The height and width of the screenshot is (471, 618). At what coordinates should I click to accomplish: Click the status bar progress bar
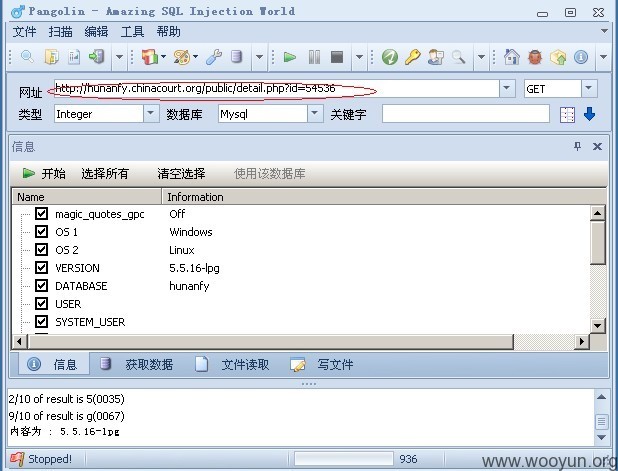click(x=344, y=459)
